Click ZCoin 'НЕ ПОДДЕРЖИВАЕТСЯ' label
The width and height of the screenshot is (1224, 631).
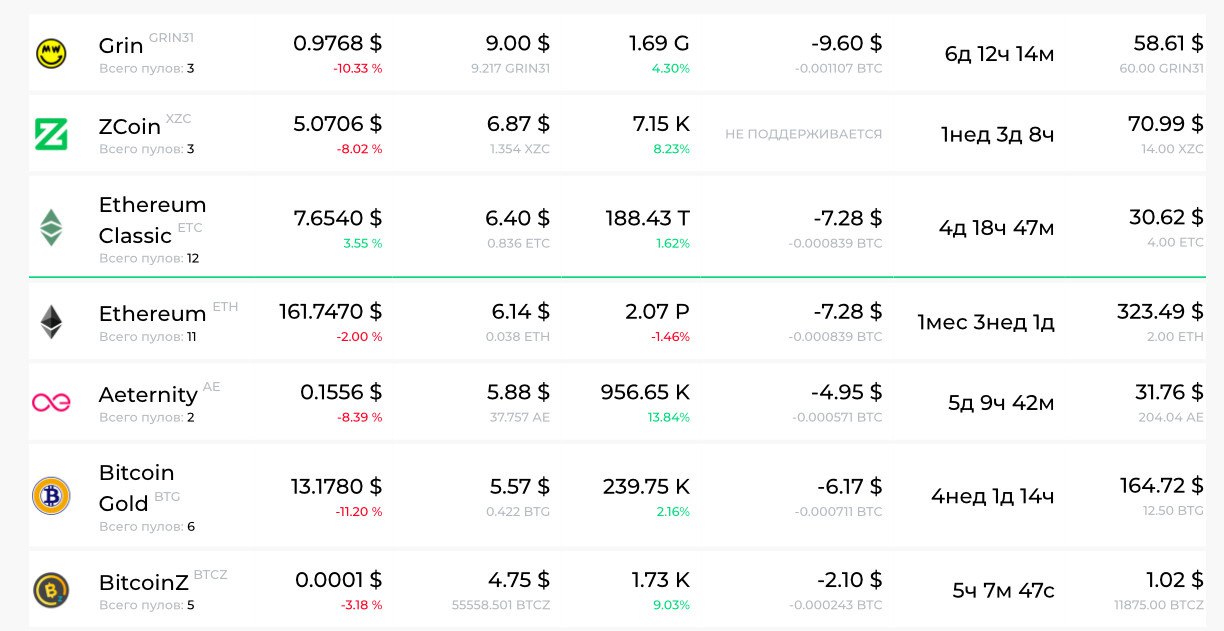coord(803,134)
